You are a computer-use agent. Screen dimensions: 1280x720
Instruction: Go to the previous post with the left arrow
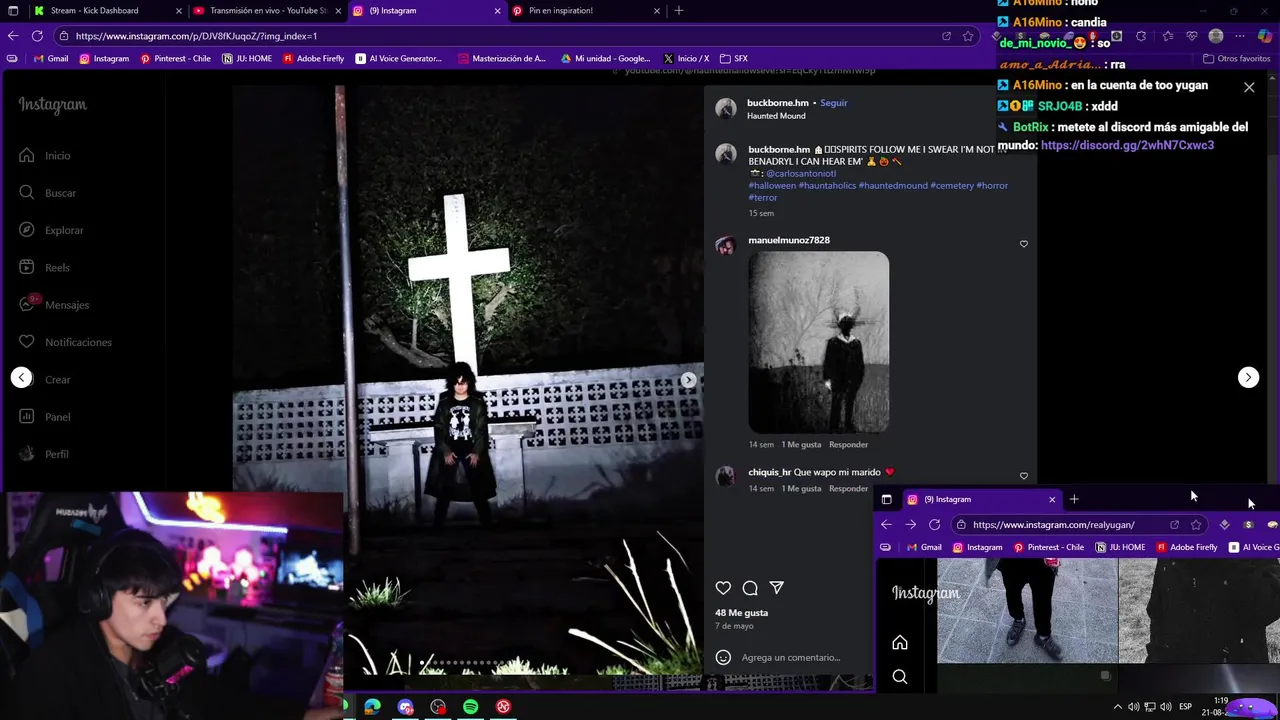pos(21,377)
